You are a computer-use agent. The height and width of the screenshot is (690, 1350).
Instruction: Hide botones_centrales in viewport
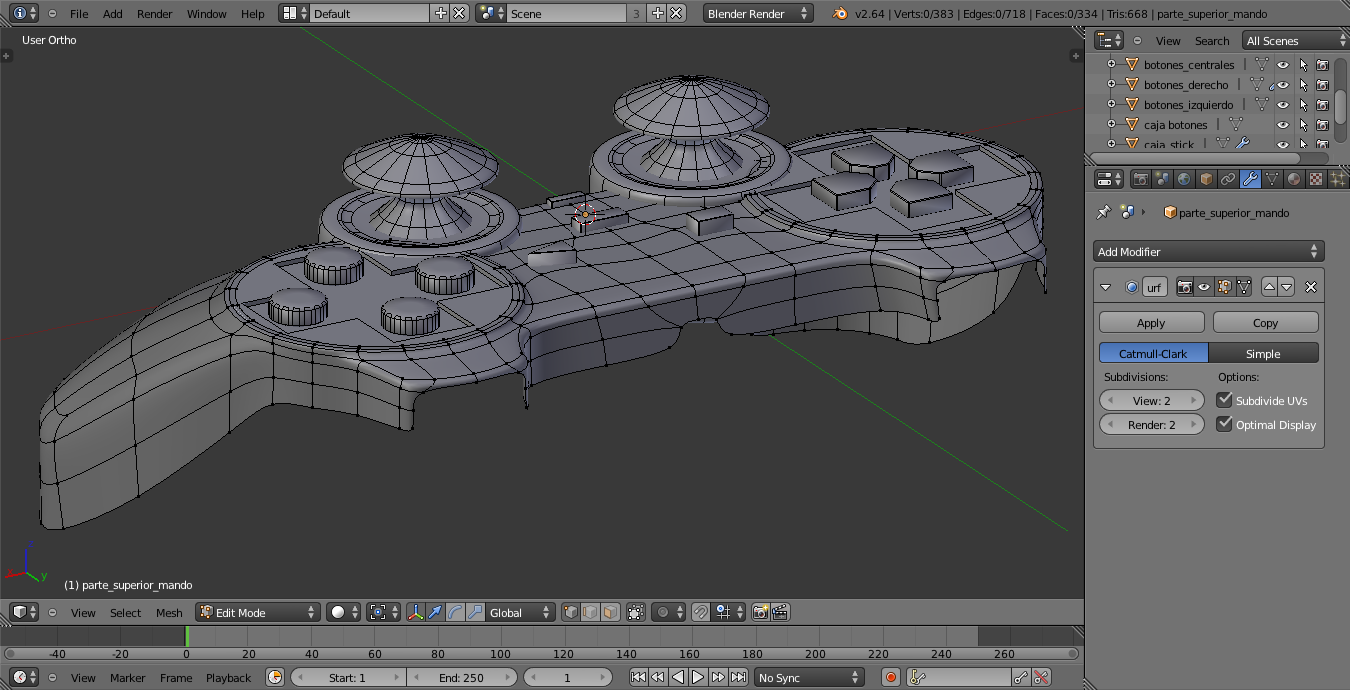pos(1283,65)
